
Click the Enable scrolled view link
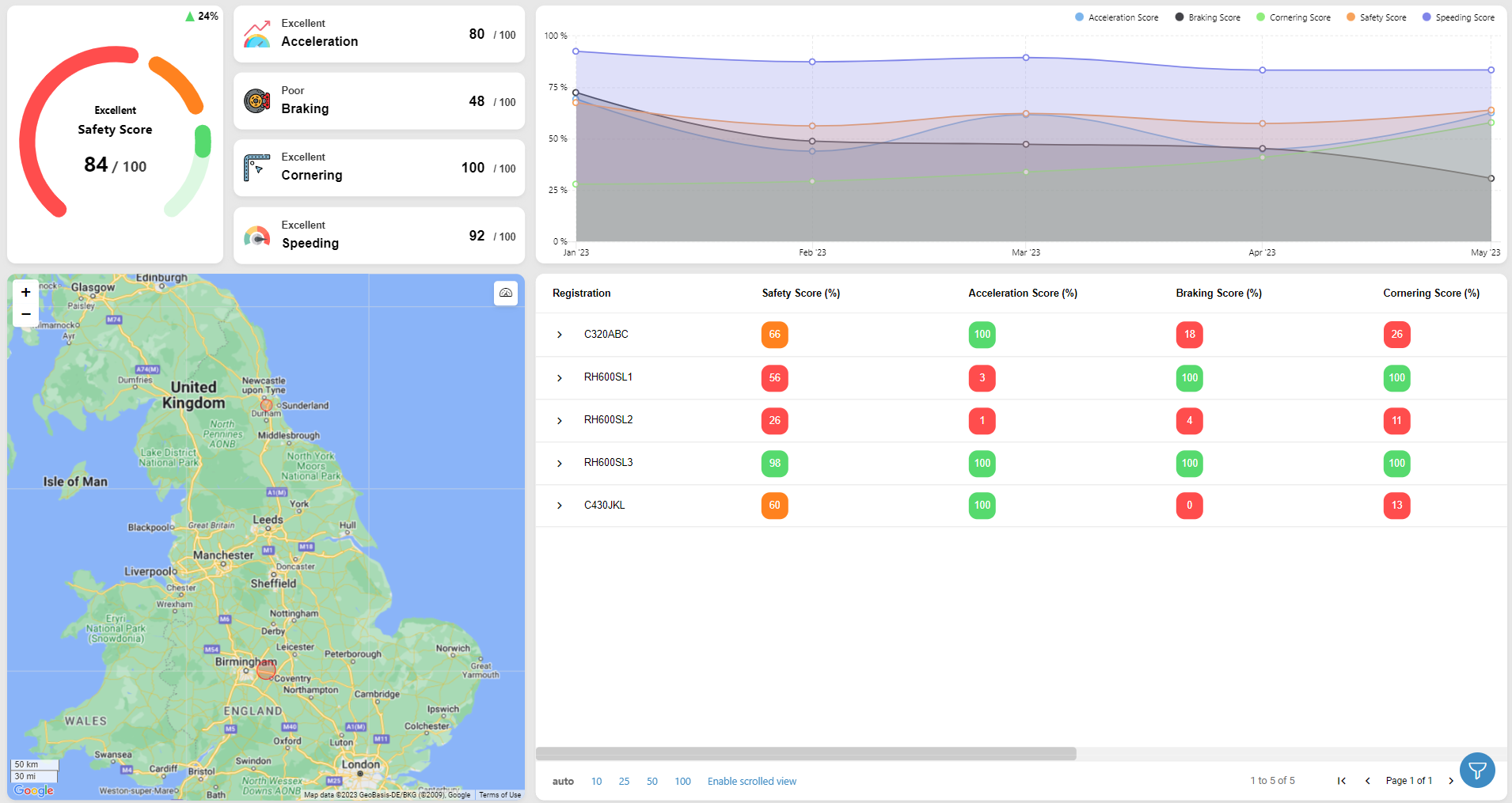(750, 781)
